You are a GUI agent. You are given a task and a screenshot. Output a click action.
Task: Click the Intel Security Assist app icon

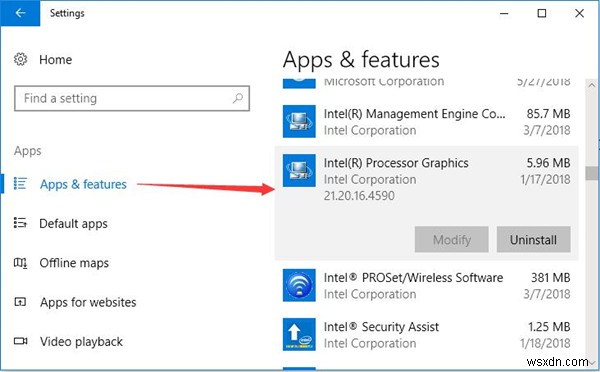pyautogui.click(x=299, y=334)
